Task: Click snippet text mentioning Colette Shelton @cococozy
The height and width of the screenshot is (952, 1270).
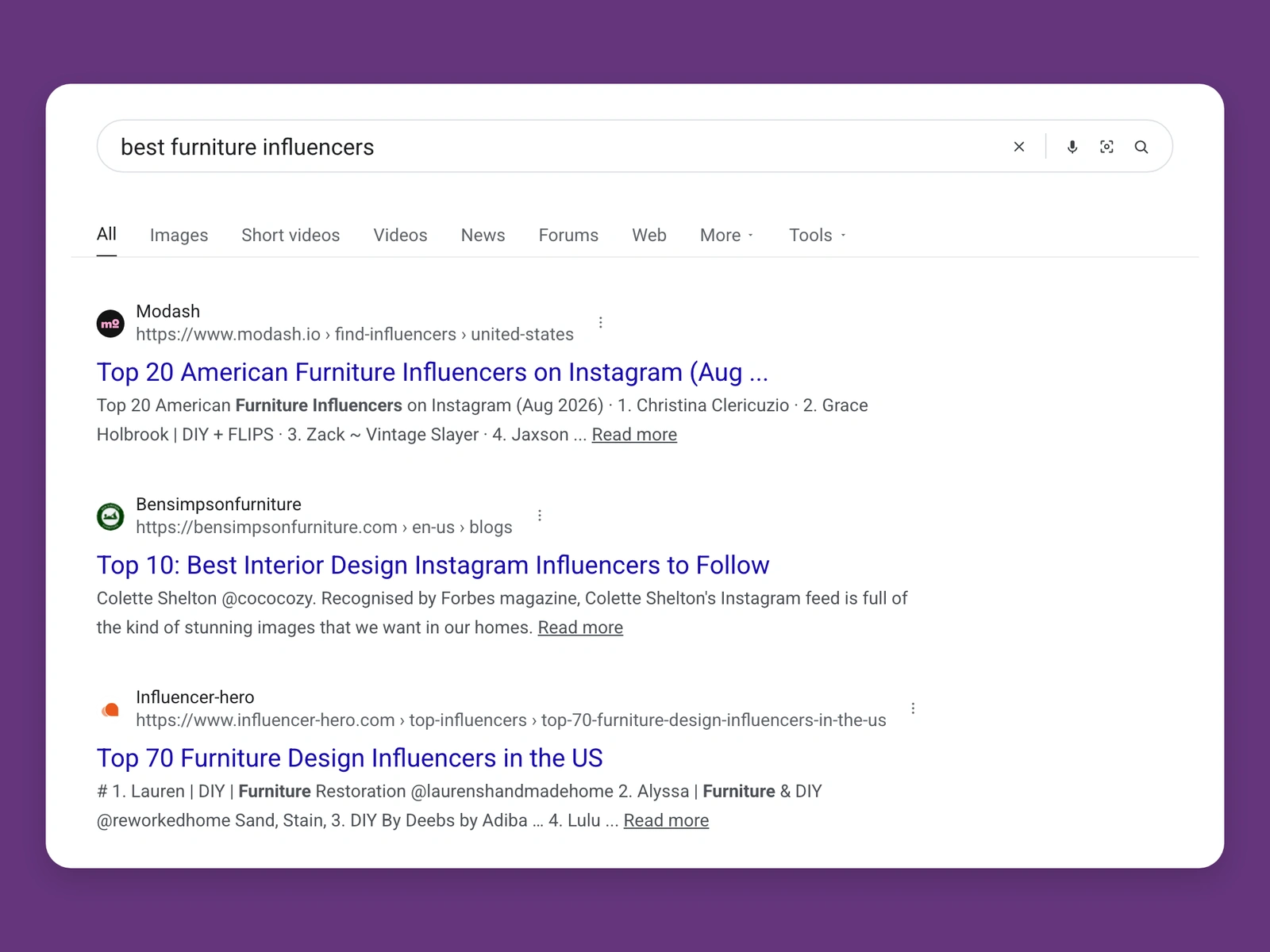Action: pos(502,612)
